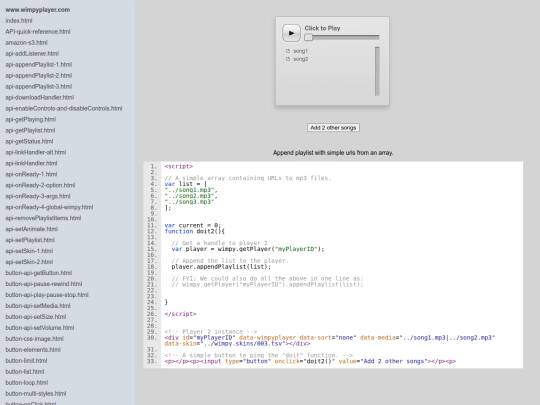
Task: Open api-onReady-2-option.html link
Action: pyautogui.click(x=40, y=185)
